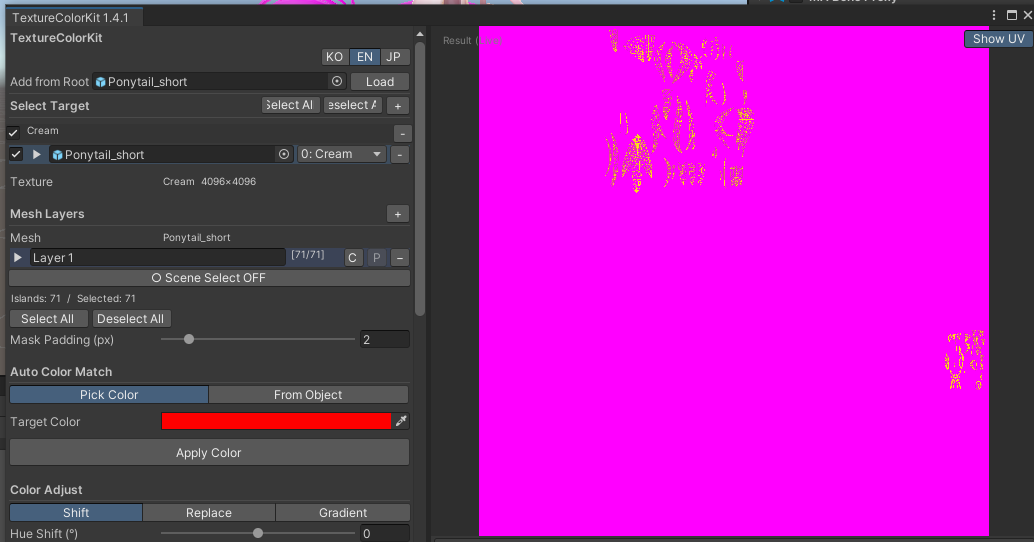Click scroll-up arrow of left panel
Image resolution: width=1034 pixels, height=542 pixels.
pyautogui.click(x=420, y=34)
